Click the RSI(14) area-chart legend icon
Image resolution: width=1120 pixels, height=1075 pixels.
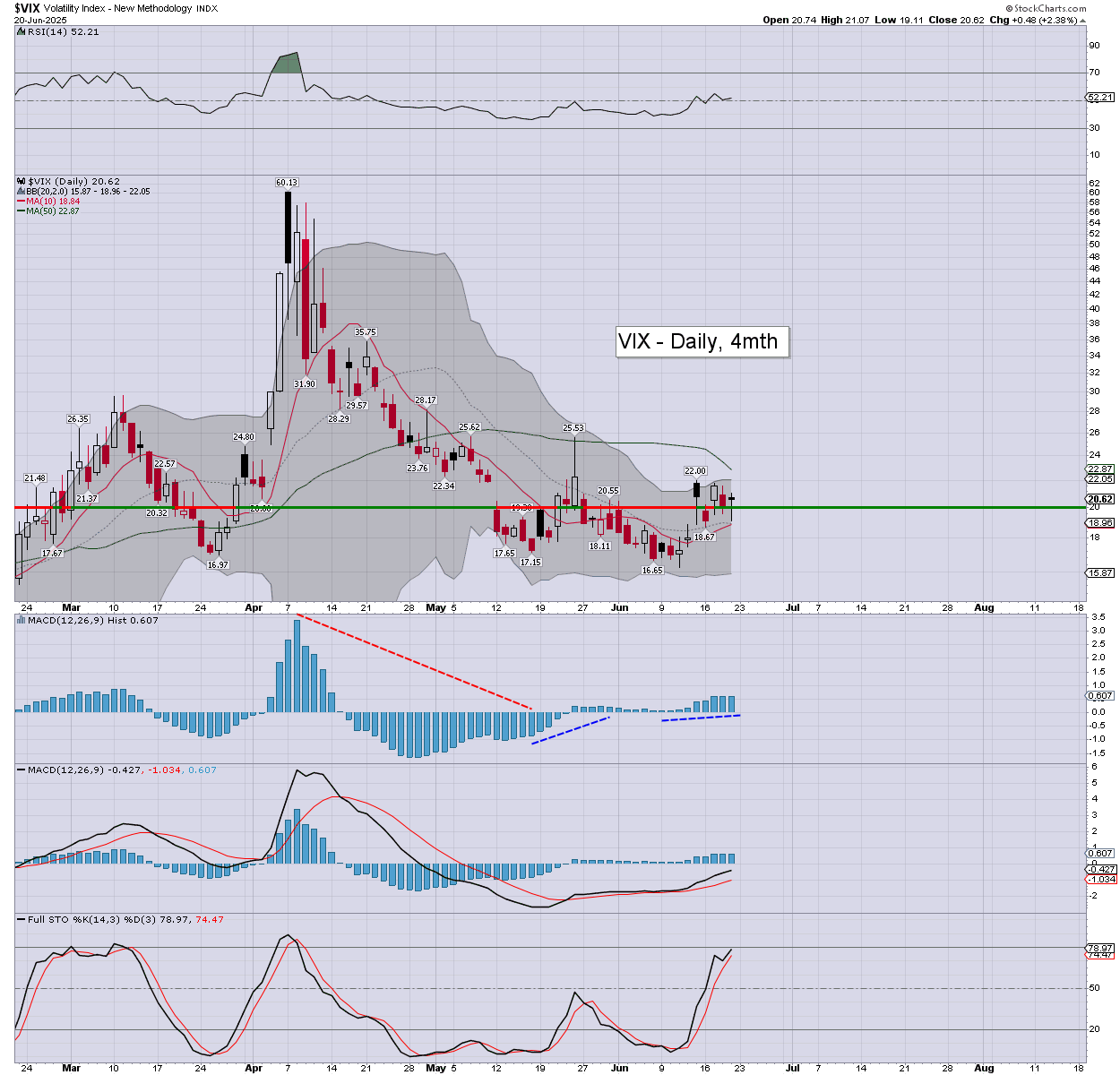22,32
